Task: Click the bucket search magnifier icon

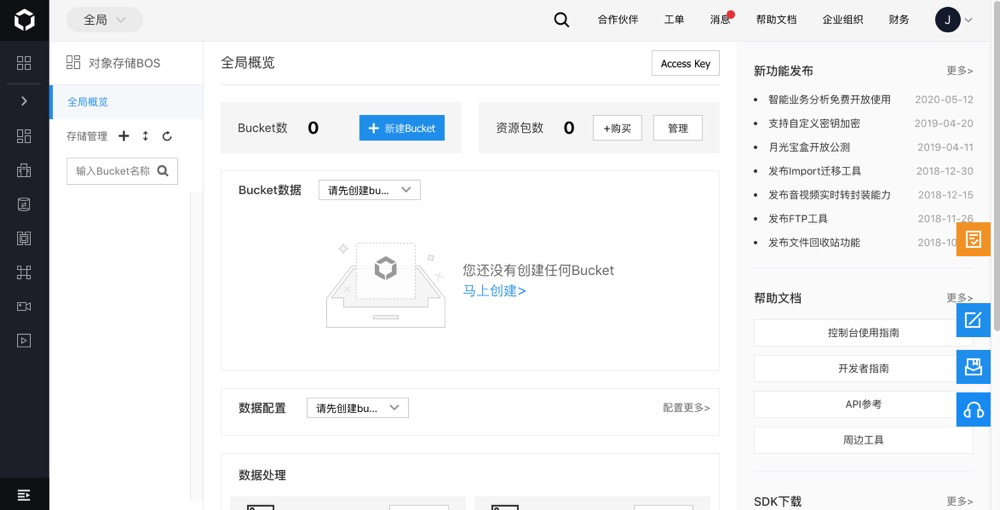Action: pyautogui.click(x=163, y=171)
